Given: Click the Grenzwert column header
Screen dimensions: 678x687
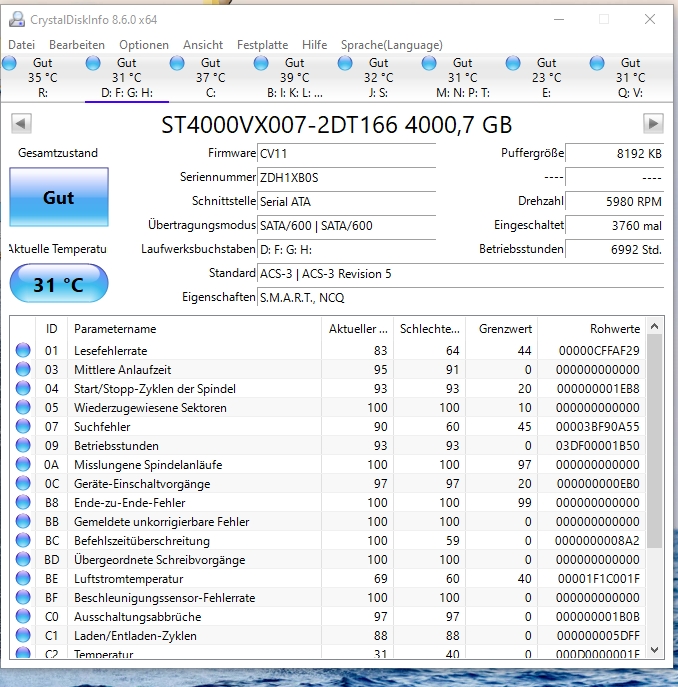Looking at the screenshot, I should pyautogui.click(x=502, y=329).
